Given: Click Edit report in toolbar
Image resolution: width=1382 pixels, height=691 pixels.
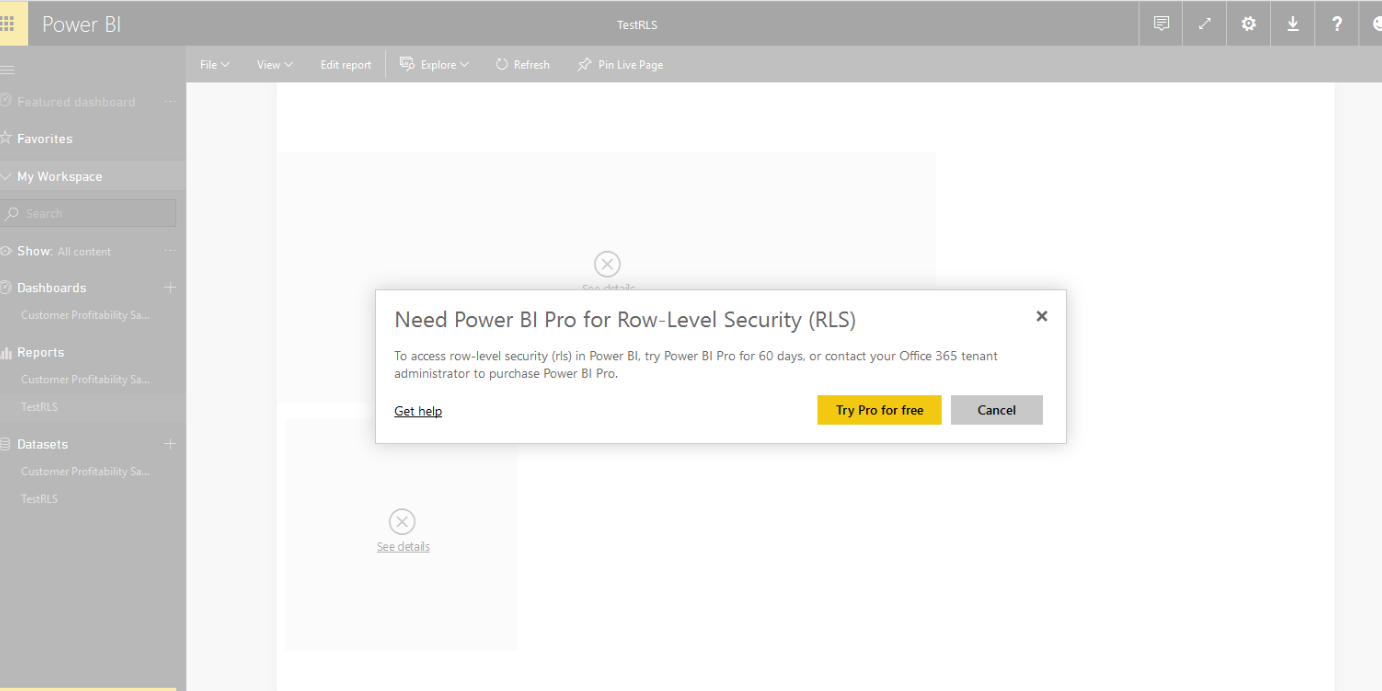Looking at the screenshot, I should pyautogui.click(x=346, y=65).
